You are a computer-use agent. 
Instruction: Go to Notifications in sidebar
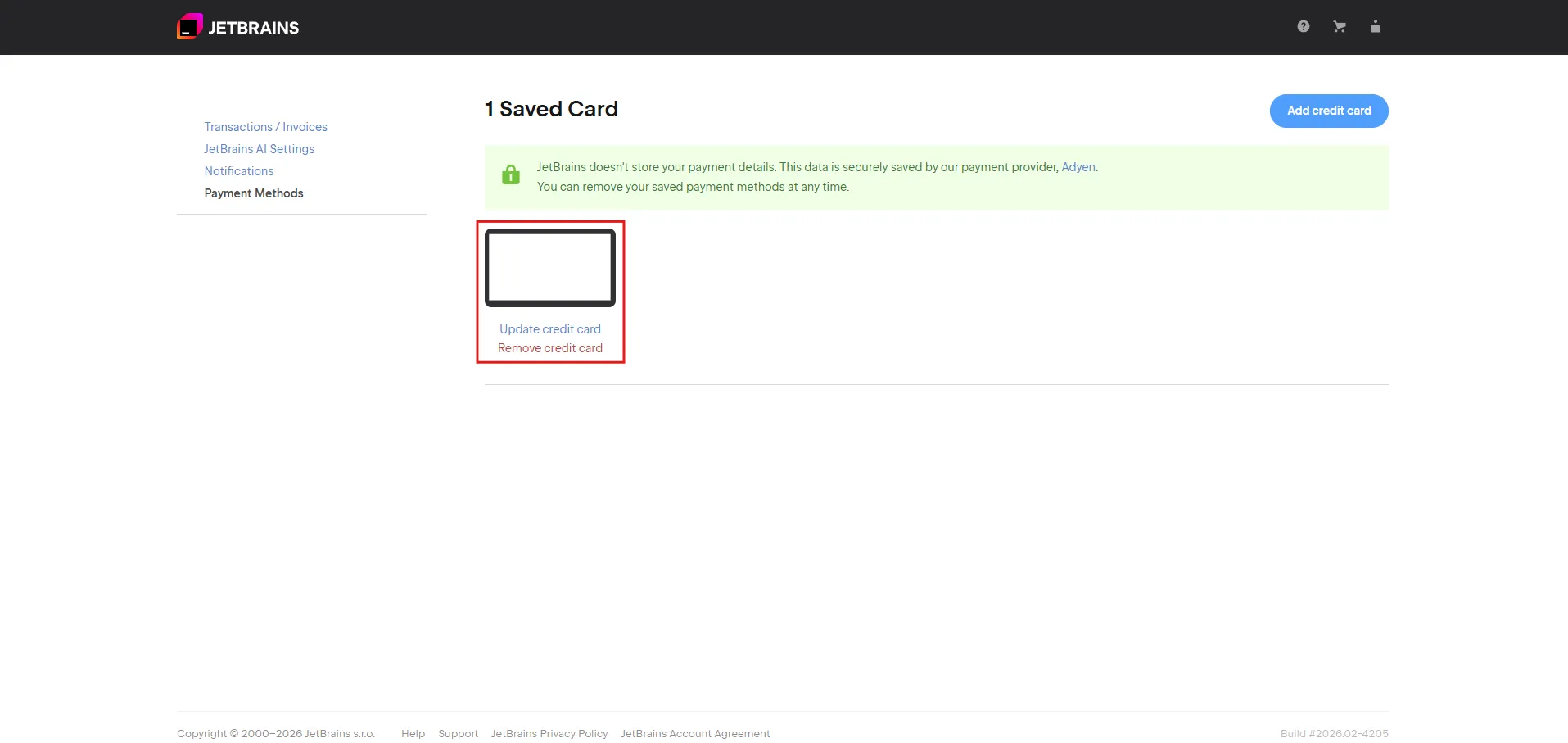(238, 171)
